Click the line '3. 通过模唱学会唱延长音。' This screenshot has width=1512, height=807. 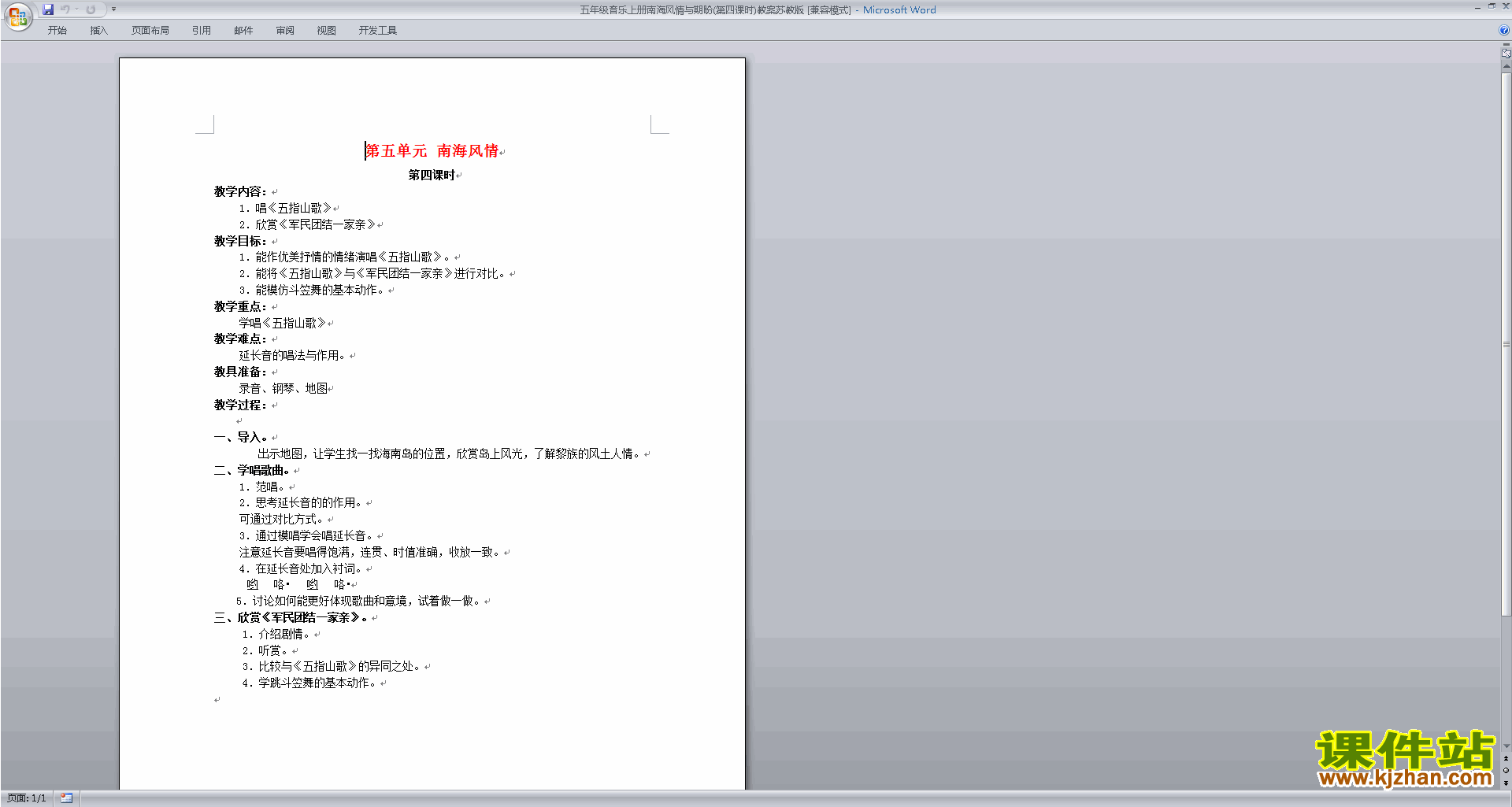click(x=307, y=535)
